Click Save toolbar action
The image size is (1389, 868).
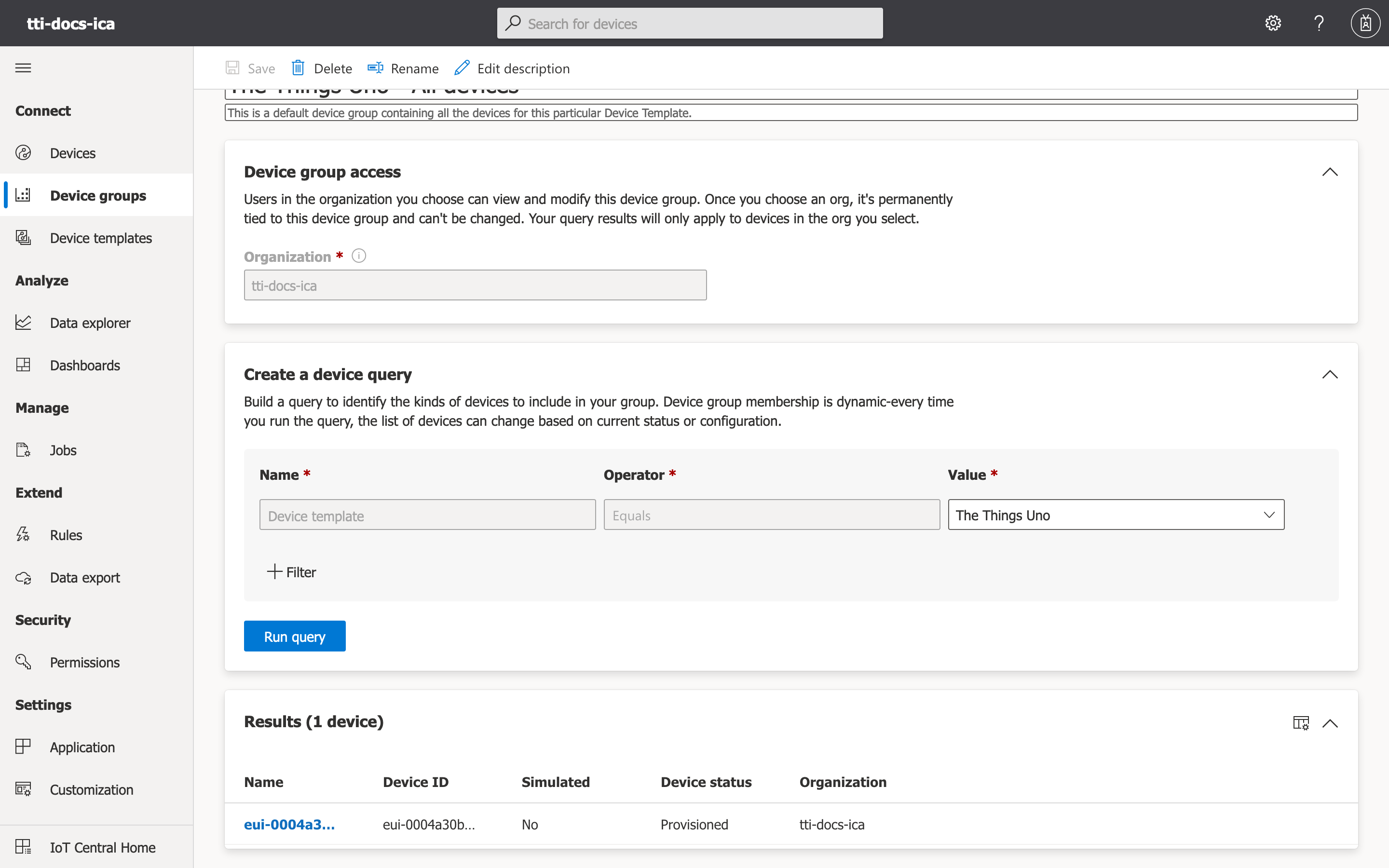coord(250,68)
